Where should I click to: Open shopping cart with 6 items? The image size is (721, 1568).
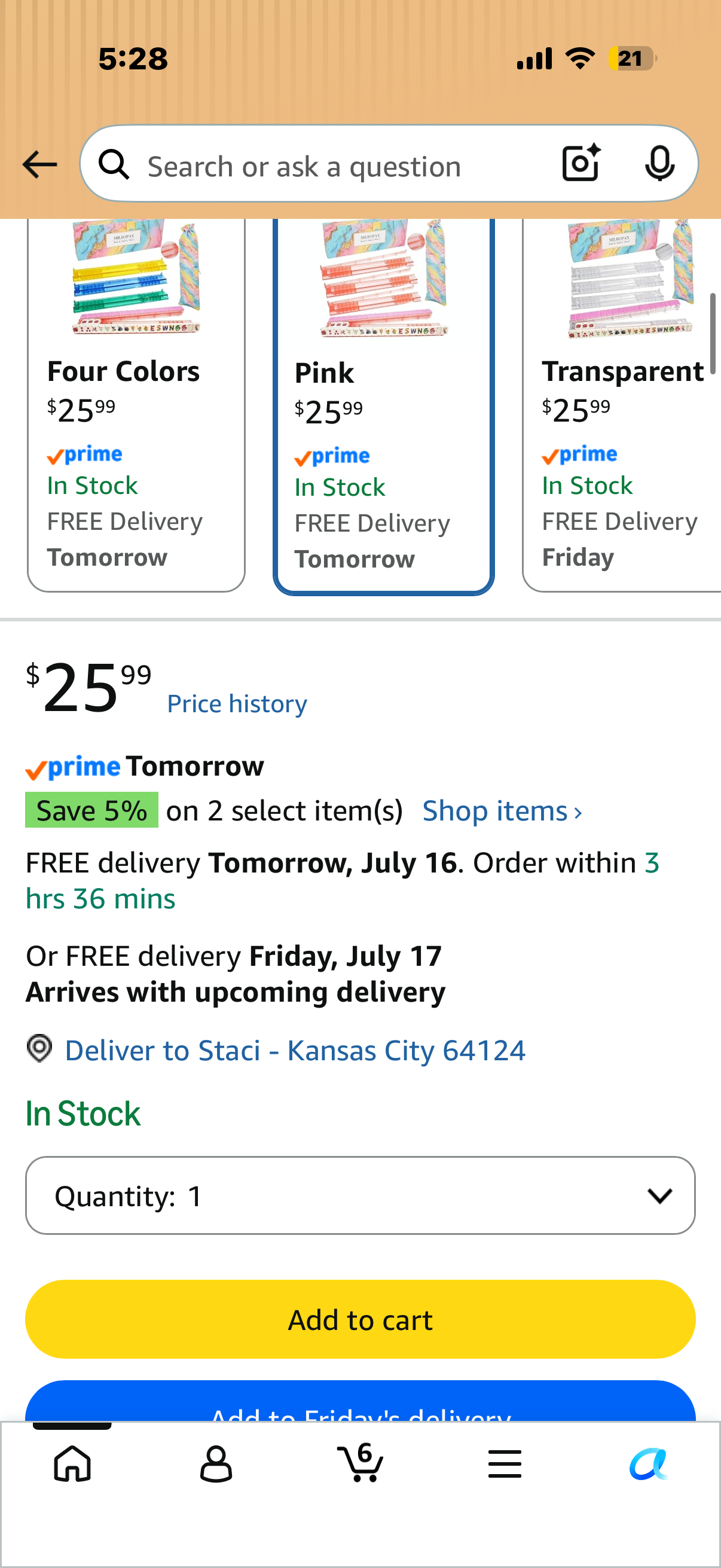pyautogui.click(x=360, y=1462)
